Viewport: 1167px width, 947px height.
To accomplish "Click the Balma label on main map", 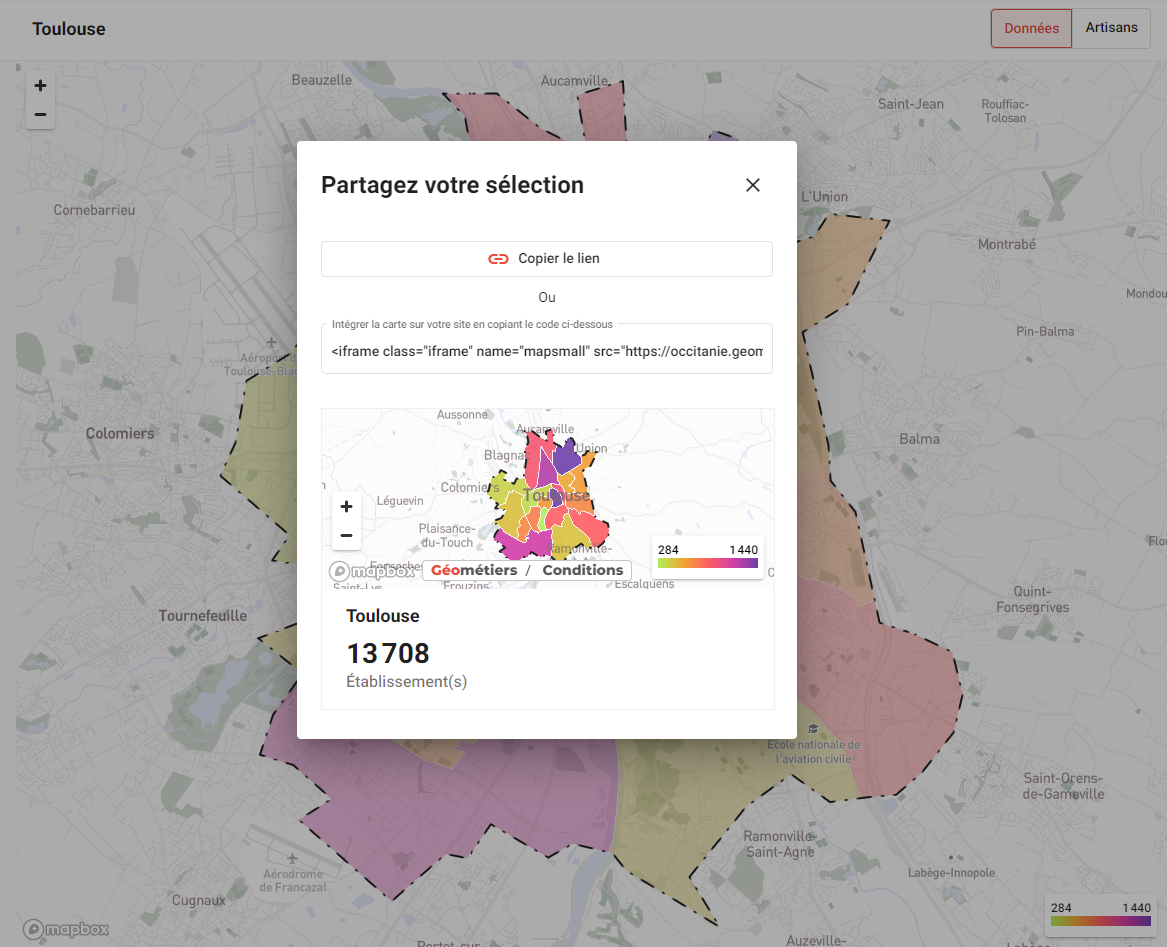I will 919,439.
